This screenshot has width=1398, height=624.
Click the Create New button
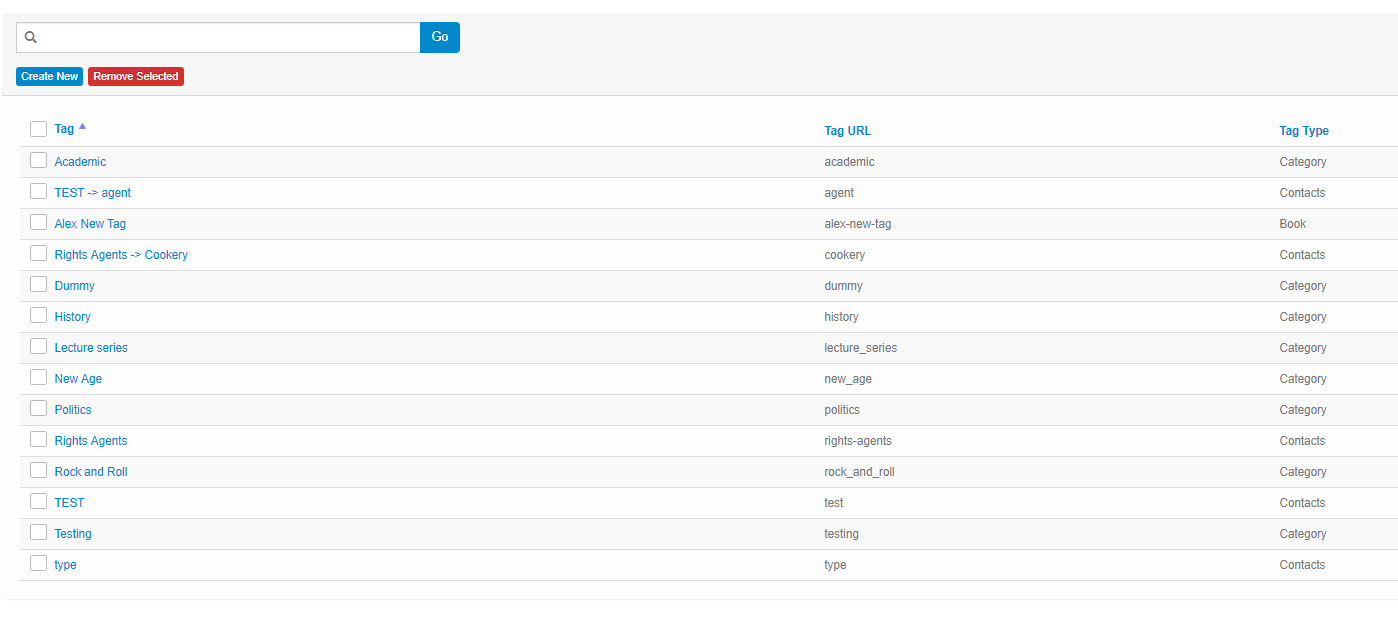[49, 76]
